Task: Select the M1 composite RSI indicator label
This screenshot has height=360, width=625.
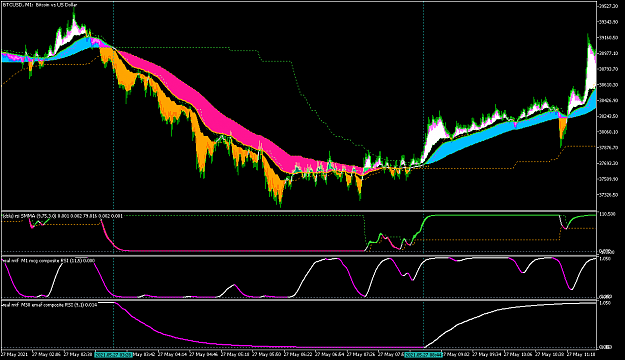Action: 49,260
